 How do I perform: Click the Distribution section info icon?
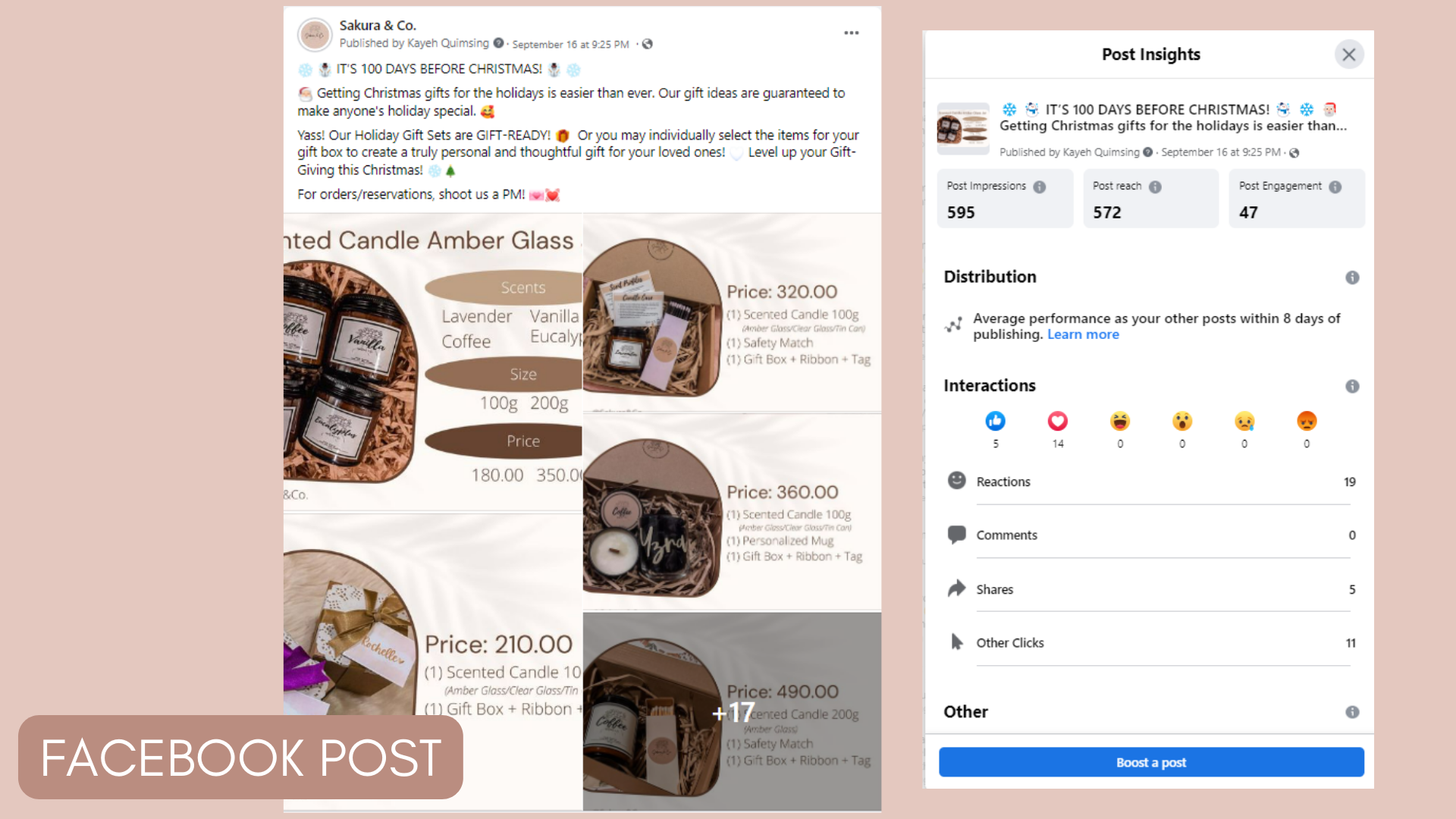[x=1352, y=278]
